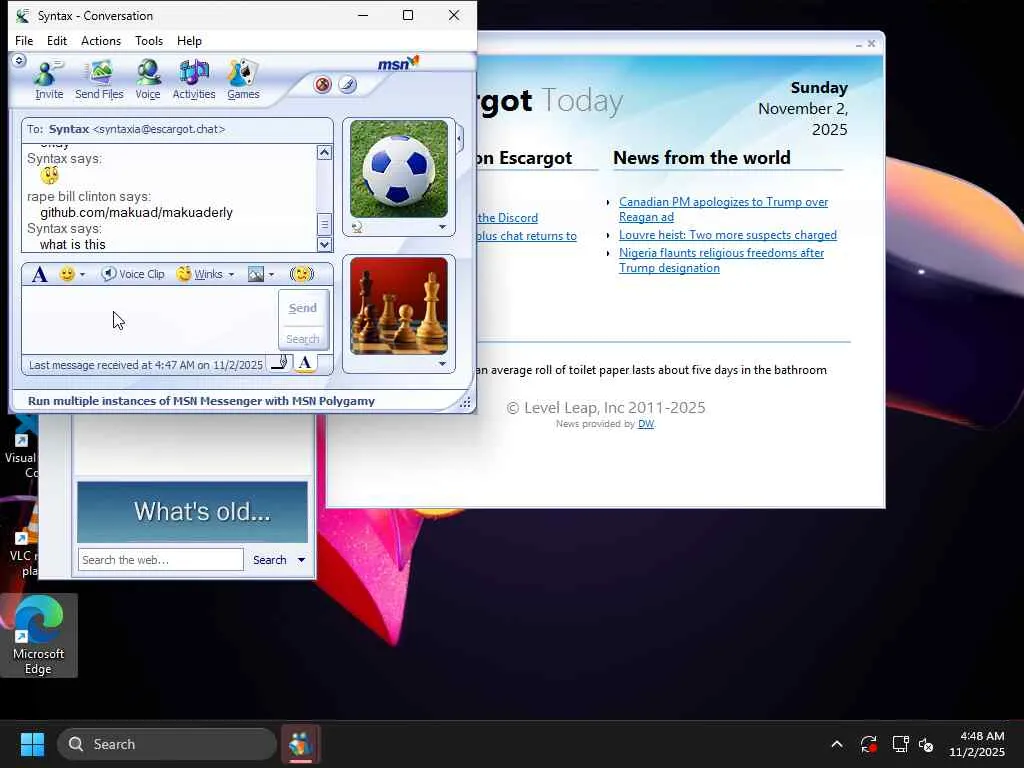Launch Games from the toolbar
This screenshot has width=1024, height=768.
(x=243, y=79)
